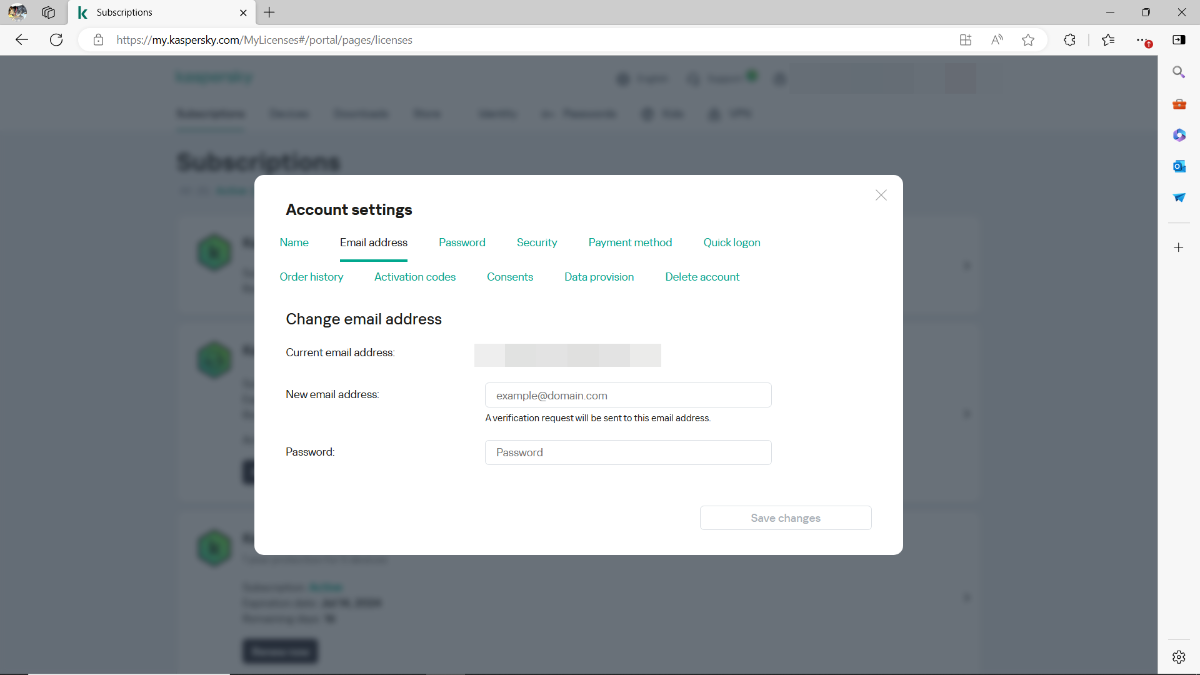Open the Activation codes tab
This screenshot has width=1200, height=675.
415,277
